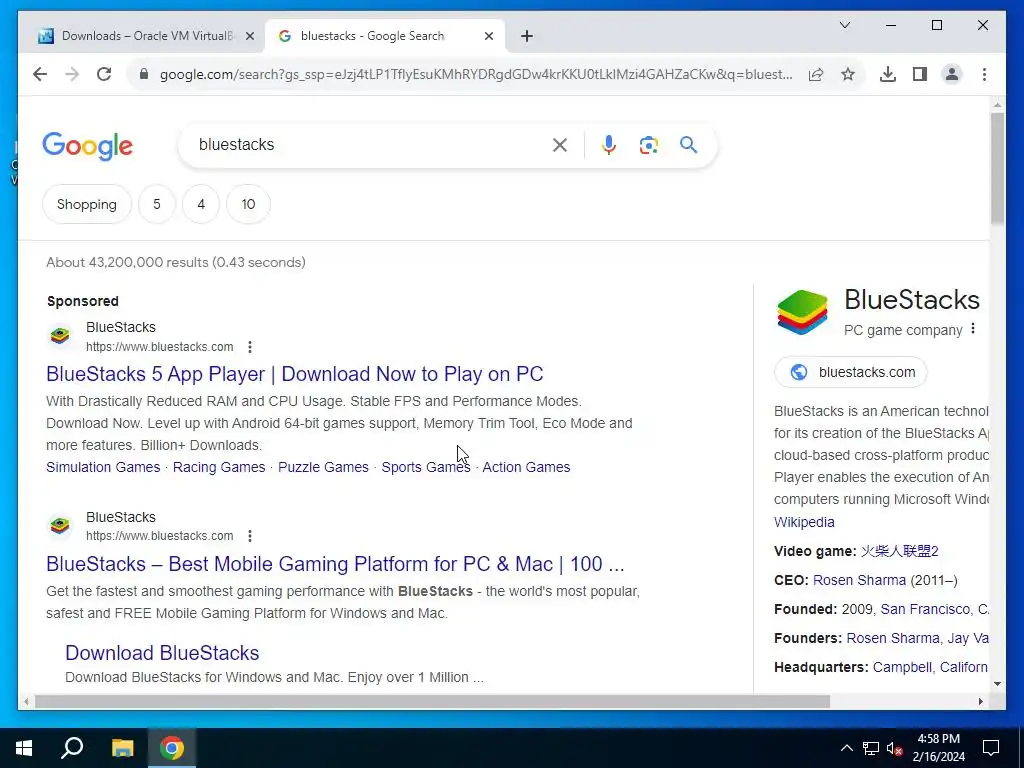
Task: Open File Explorer from the taskbar
Action: pos(122,748)
